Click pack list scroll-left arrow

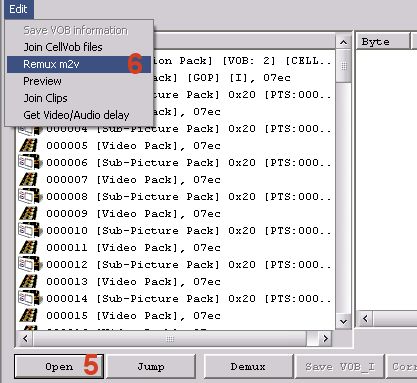tap(25, 339)
